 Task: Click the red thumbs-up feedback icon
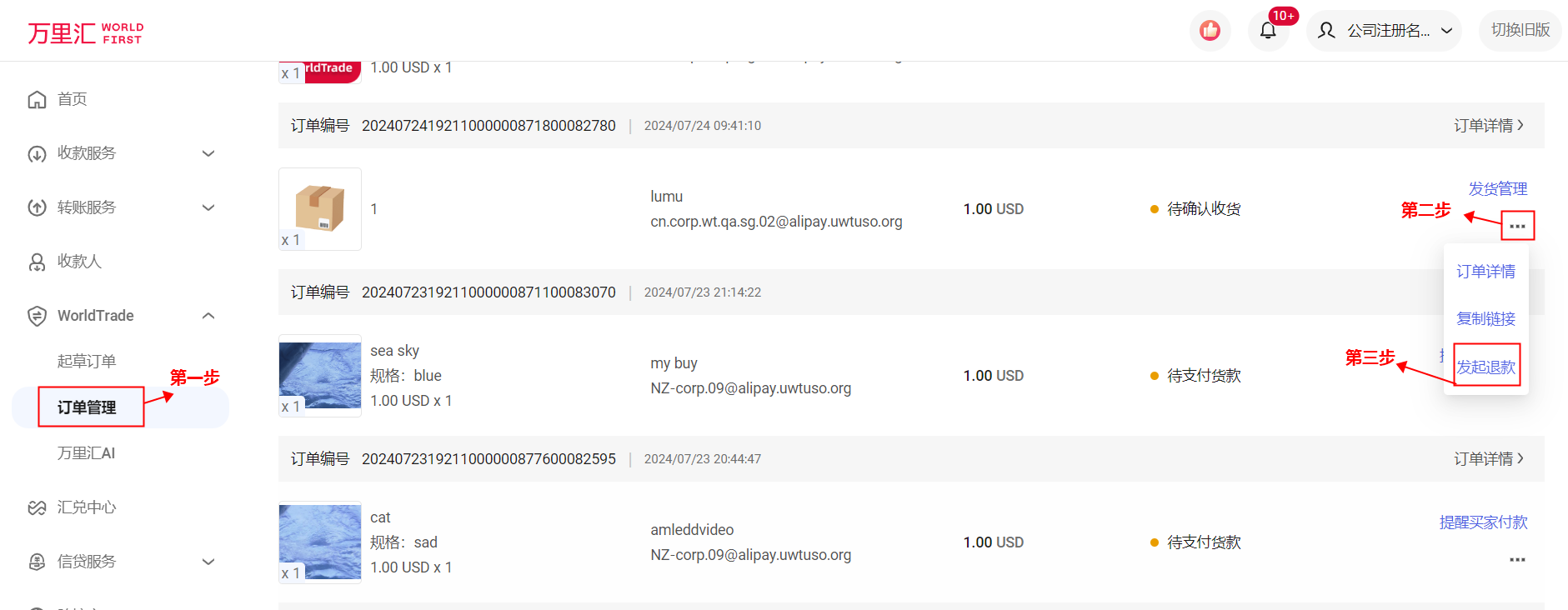click(1210, 31)
